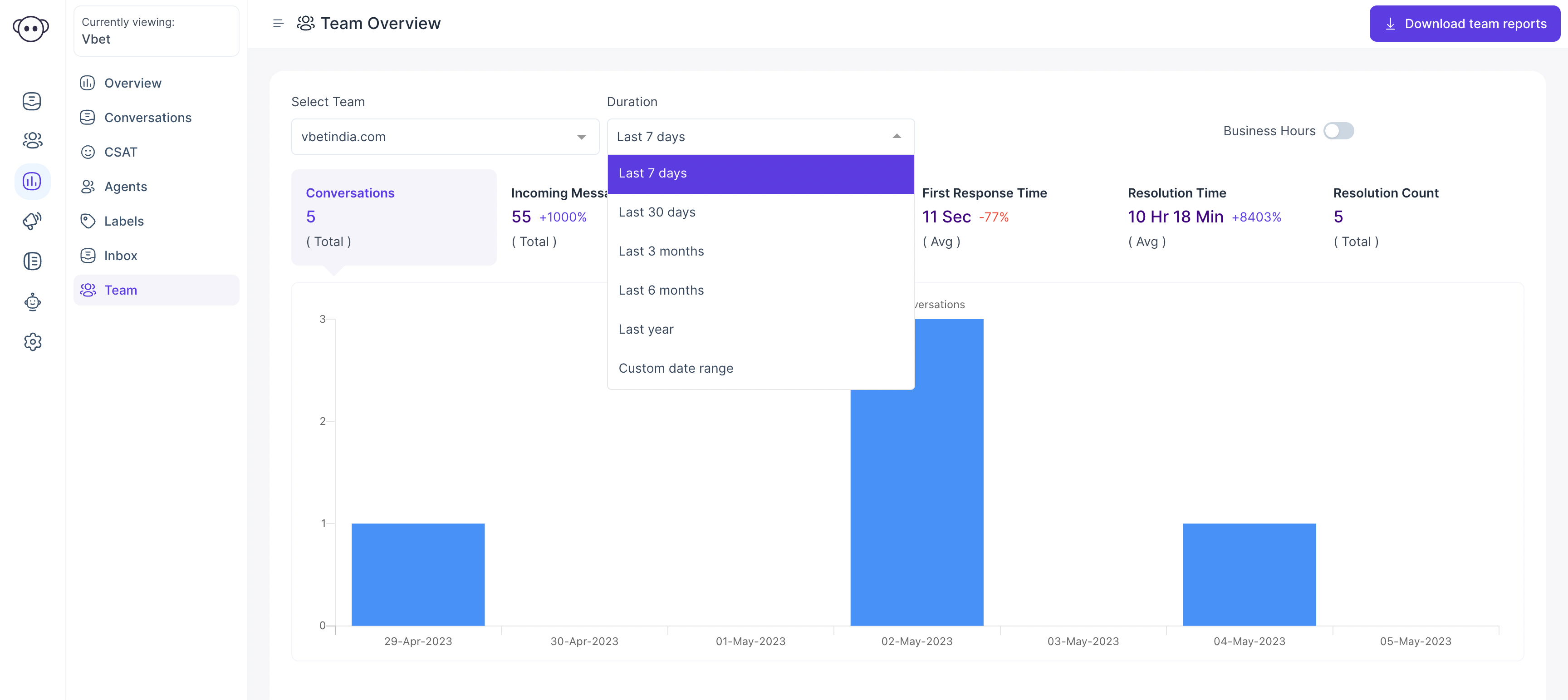Choose Custom date range option
The image size is (1568, 700).
761,368
